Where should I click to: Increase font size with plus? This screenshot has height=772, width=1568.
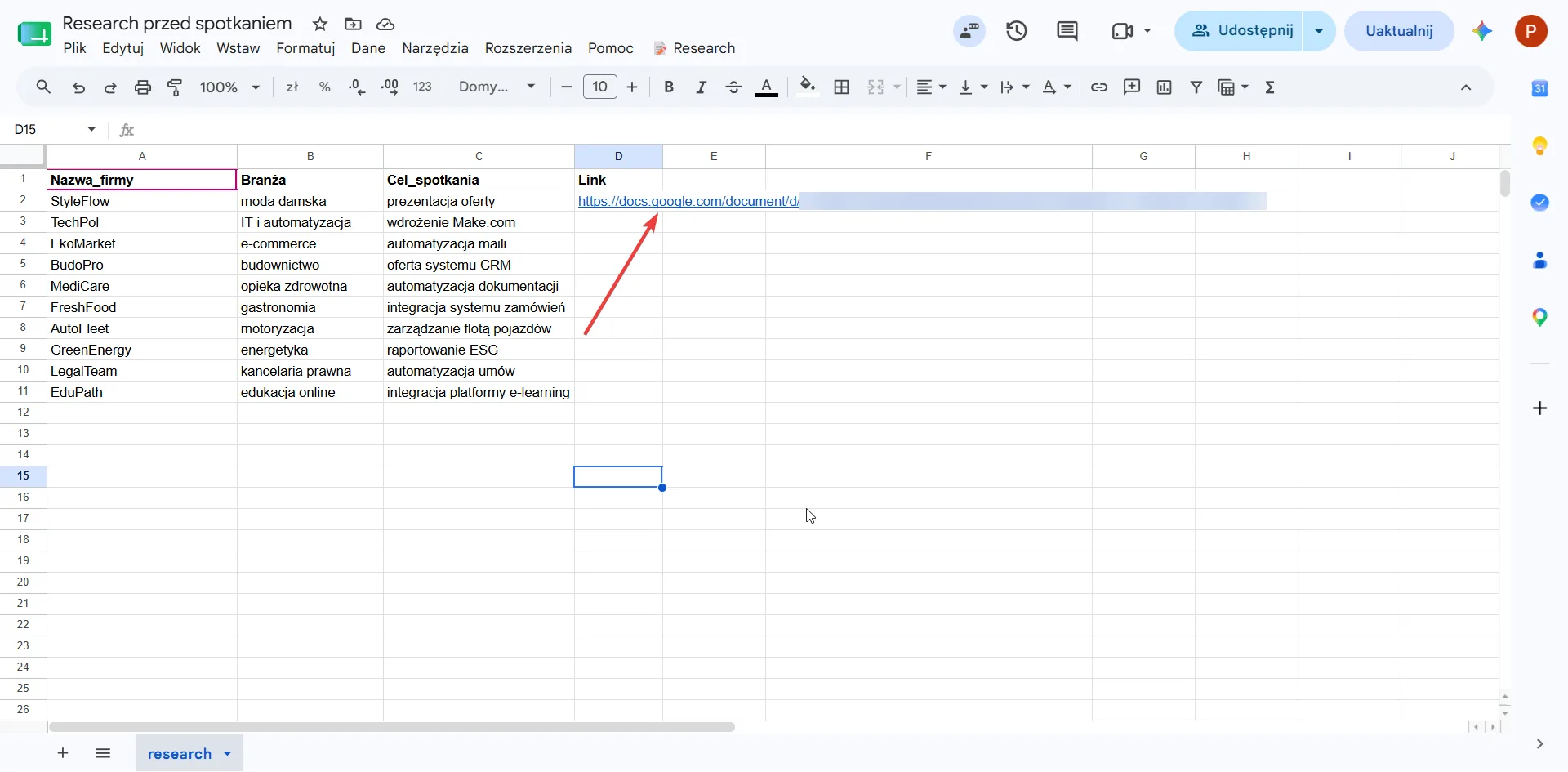(632, 87)
